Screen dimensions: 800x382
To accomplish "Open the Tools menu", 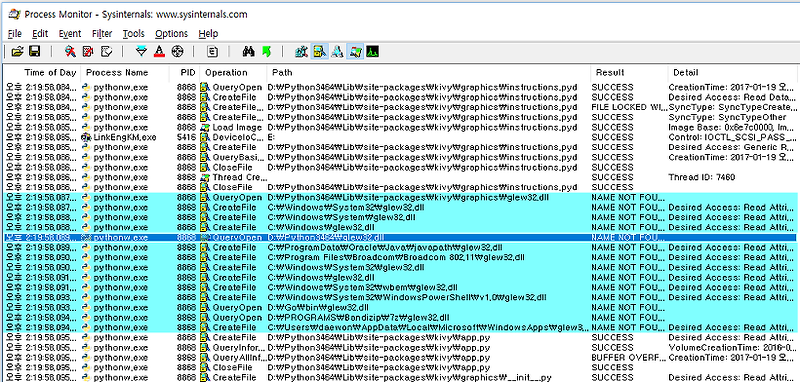I will pyautogui.click(x=134, y=34).
